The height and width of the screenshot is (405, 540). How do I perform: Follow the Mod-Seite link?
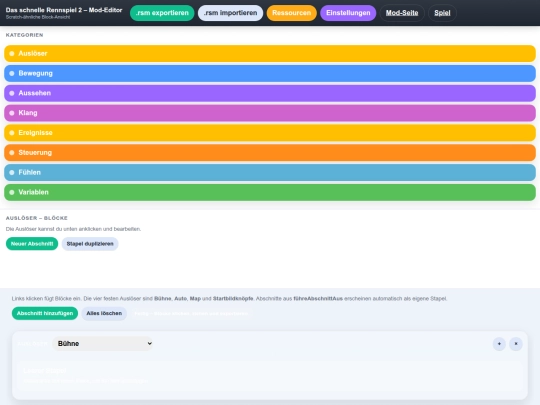pos(402,13)
